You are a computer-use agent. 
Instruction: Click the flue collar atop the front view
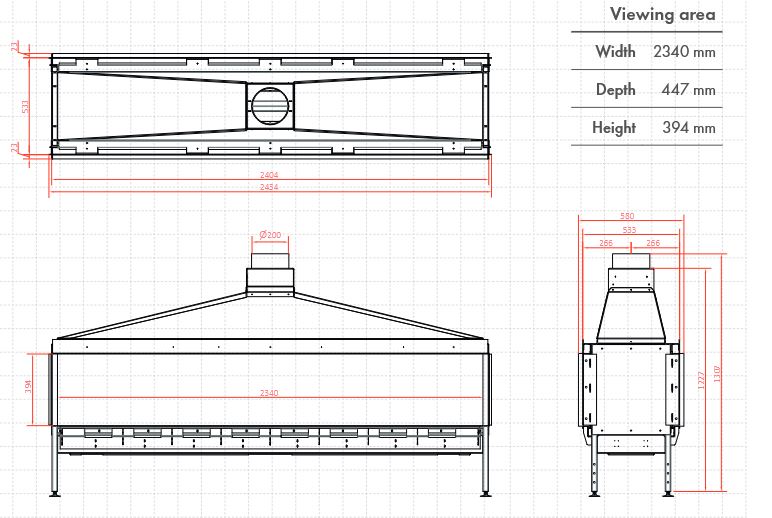(270, 275)
